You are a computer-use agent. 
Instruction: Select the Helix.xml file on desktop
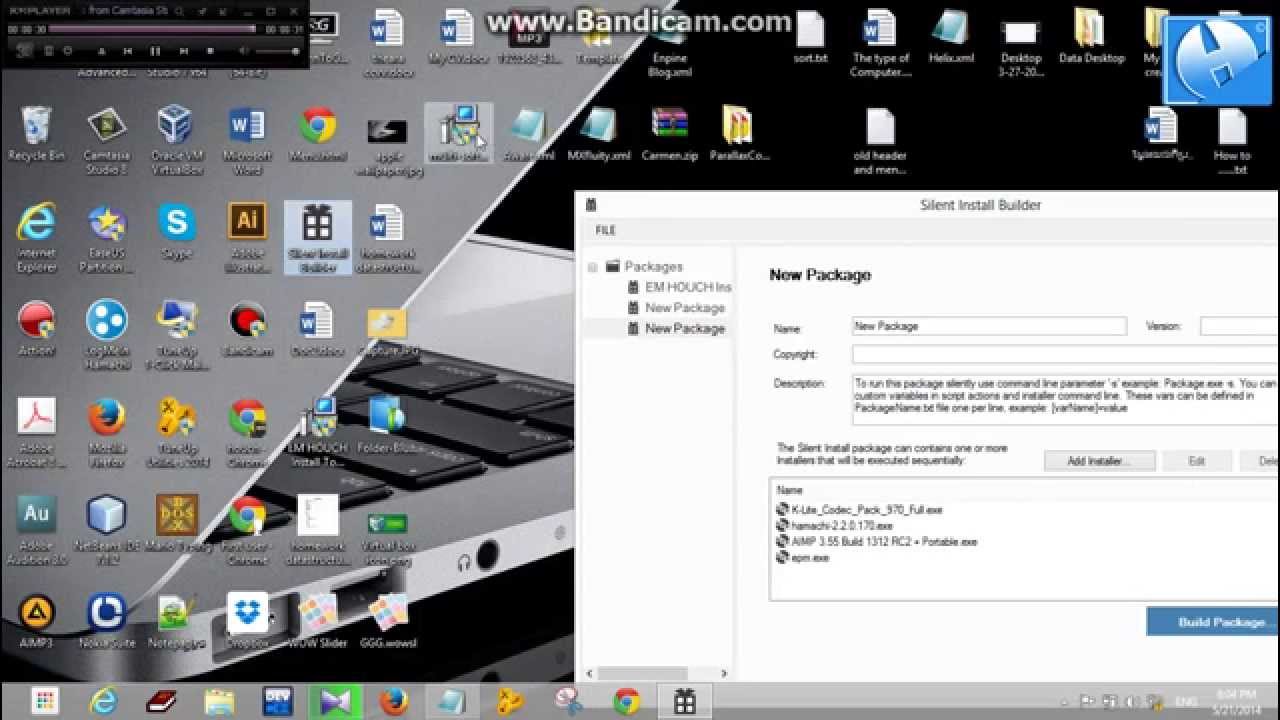point(951,36)
